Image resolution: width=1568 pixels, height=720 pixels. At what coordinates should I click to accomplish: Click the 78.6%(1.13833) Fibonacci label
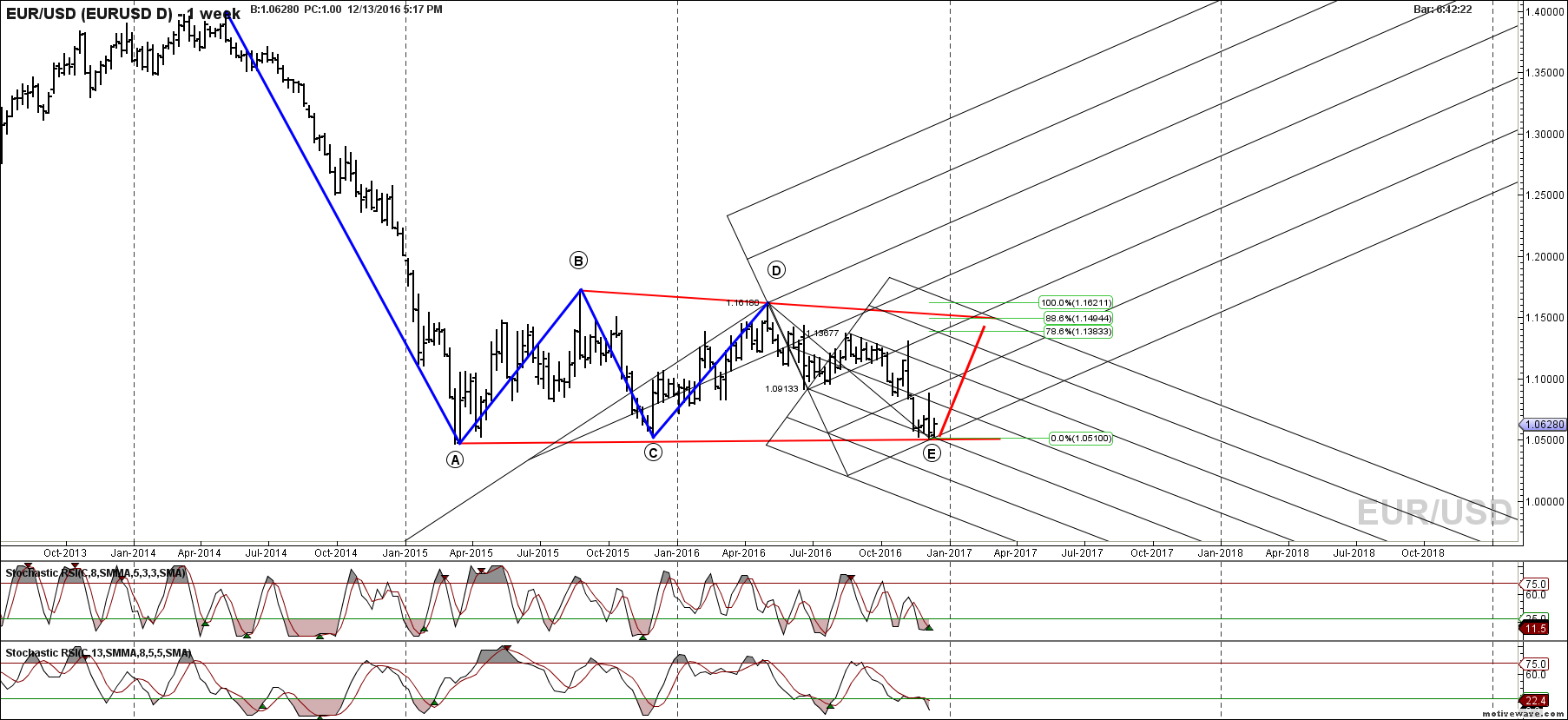(x=1078, y=332)
